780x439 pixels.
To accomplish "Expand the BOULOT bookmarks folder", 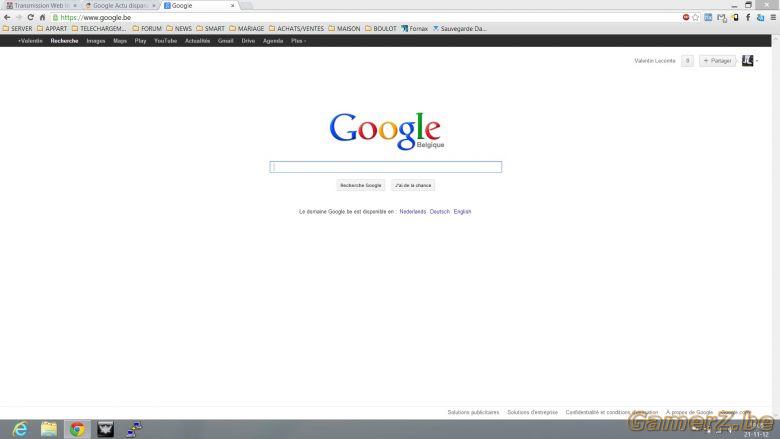I will pos(381,29).
